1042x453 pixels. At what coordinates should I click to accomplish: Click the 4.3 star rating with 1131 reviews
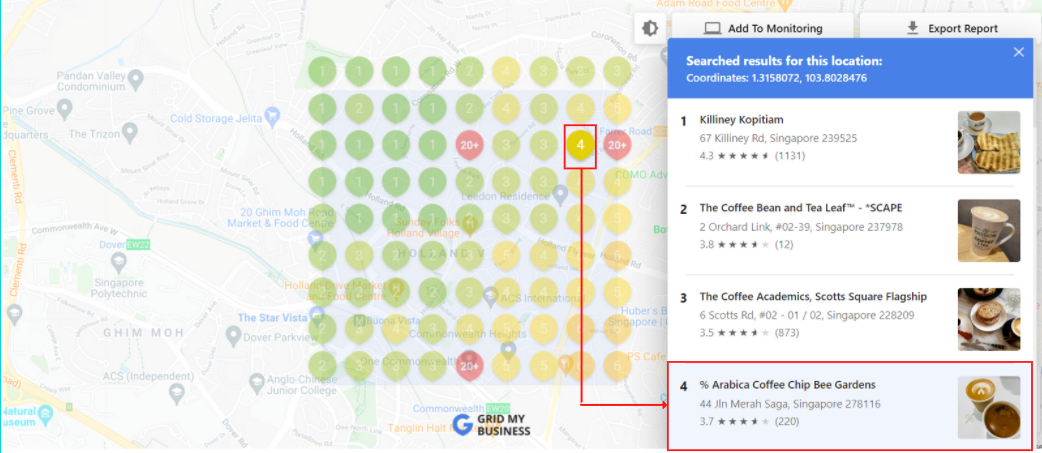pos(752,156)
